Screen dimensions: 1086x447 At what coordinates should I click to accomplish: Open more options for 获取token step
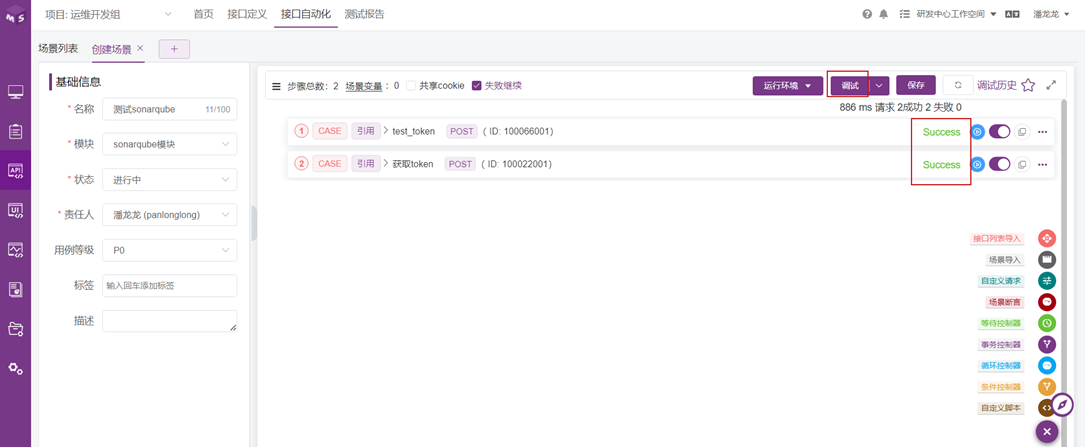(x=1043, y=164)
